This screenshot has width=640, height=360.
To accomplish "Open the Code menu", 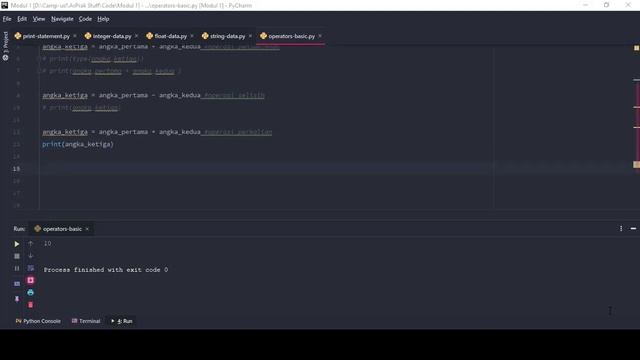I will tap(85, 19).
